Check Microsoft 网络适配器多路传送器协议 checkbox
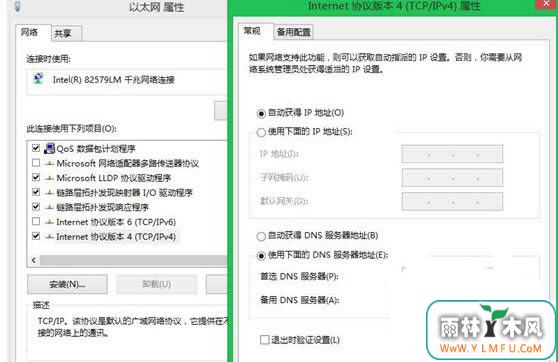The image size is (558, 362). pyautogui.click(x=36, y=163)
